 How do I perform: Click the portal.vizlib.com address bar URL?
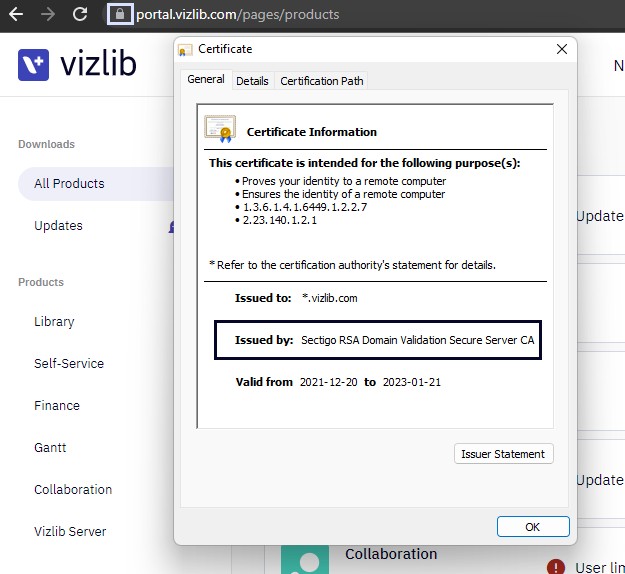click(238, 15)
